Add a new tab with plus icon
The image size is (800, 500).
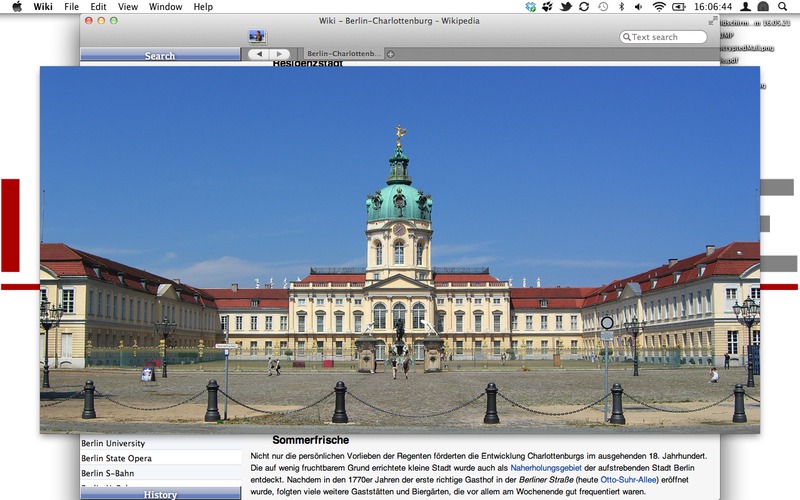[391, 54]
